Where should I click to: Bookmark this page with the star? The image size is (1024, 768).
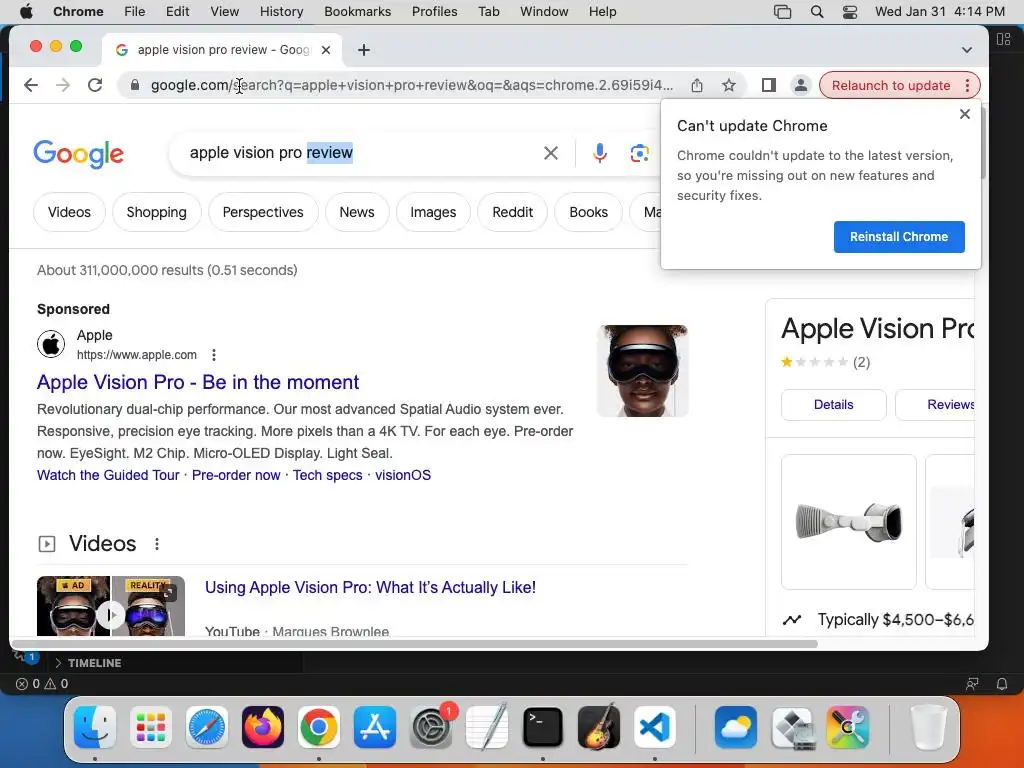[x=729, y=85]
